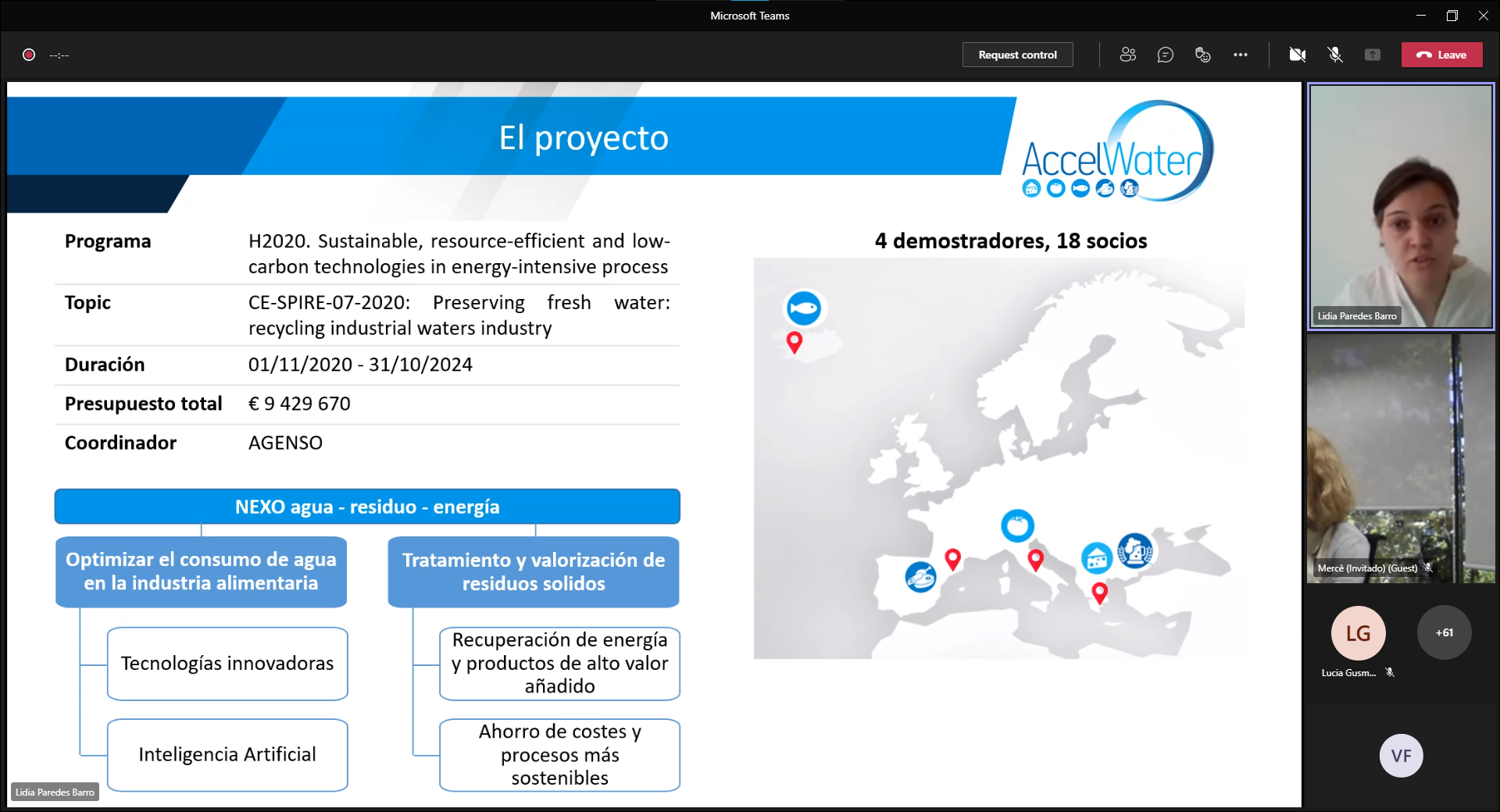Click the share content tray icon

click(x=1372, y=55)
